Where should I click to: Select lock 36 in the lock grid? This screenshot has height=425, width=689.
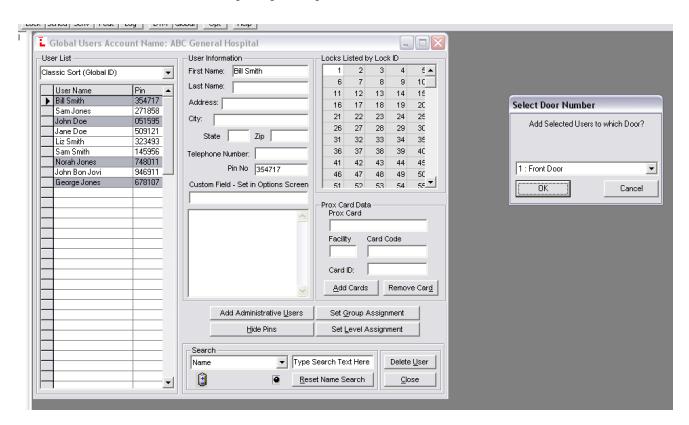pyautogui.click(x=333, y=151)
